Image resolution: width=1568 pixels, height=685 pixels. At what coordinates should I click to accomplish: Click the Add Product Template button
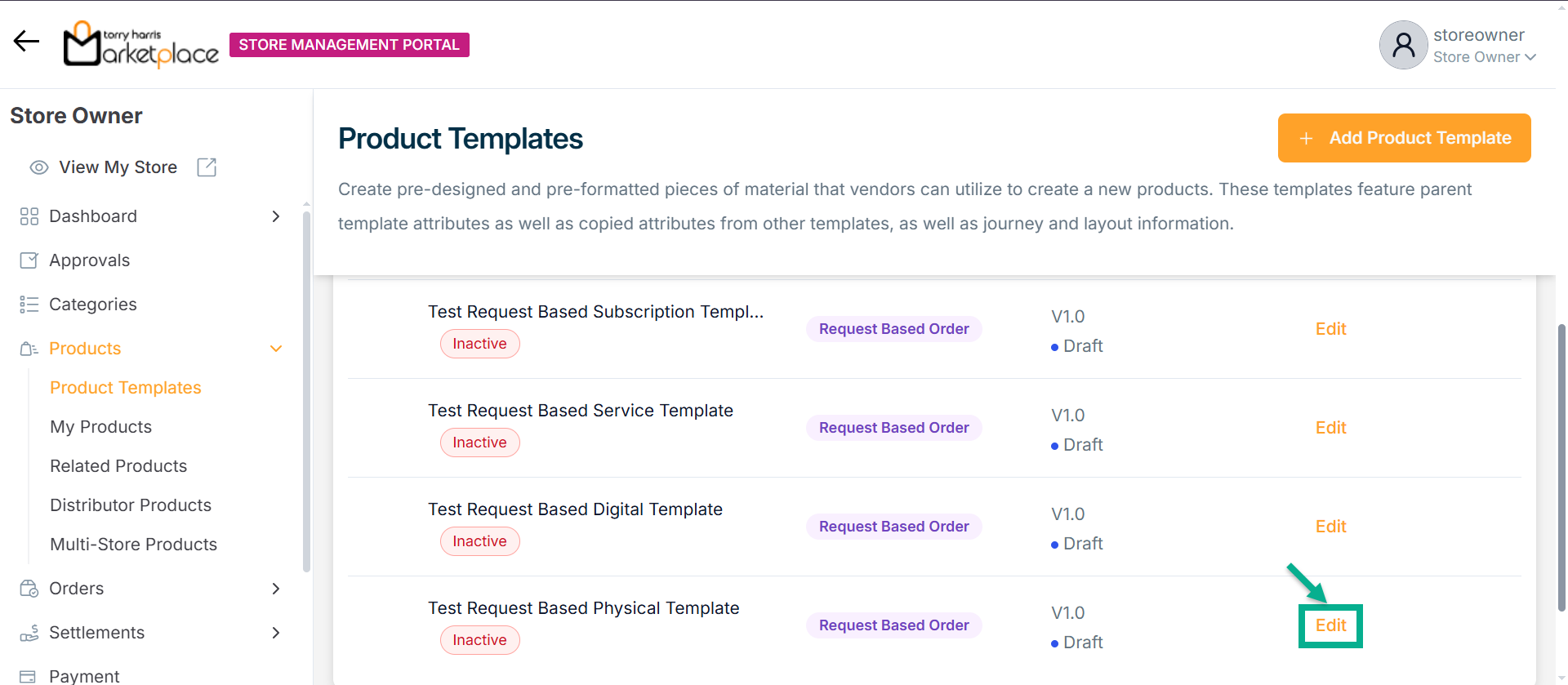click(x=1404, y=138)
